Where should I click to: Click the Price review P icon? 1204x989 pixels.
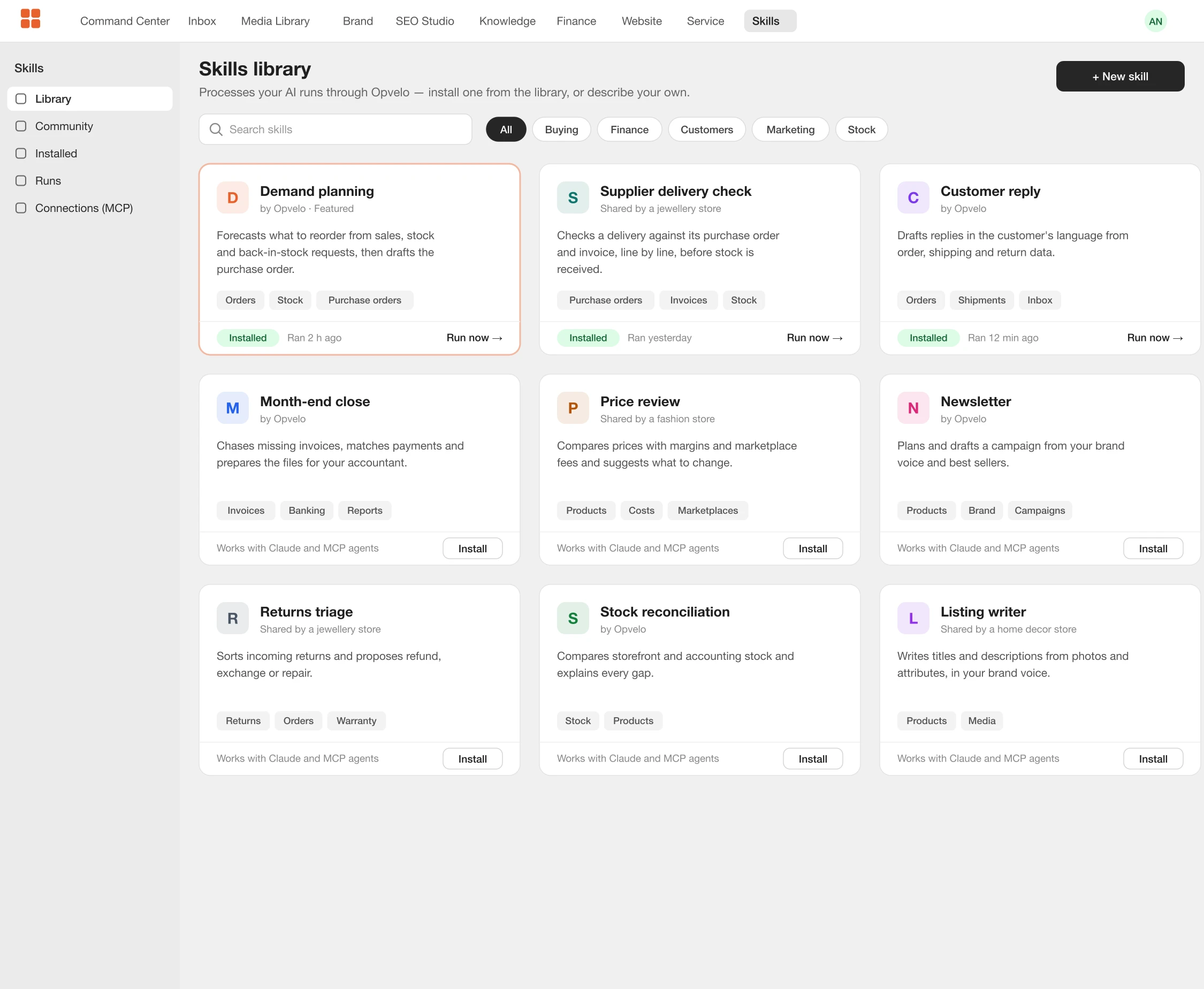[x=573, y=408]
